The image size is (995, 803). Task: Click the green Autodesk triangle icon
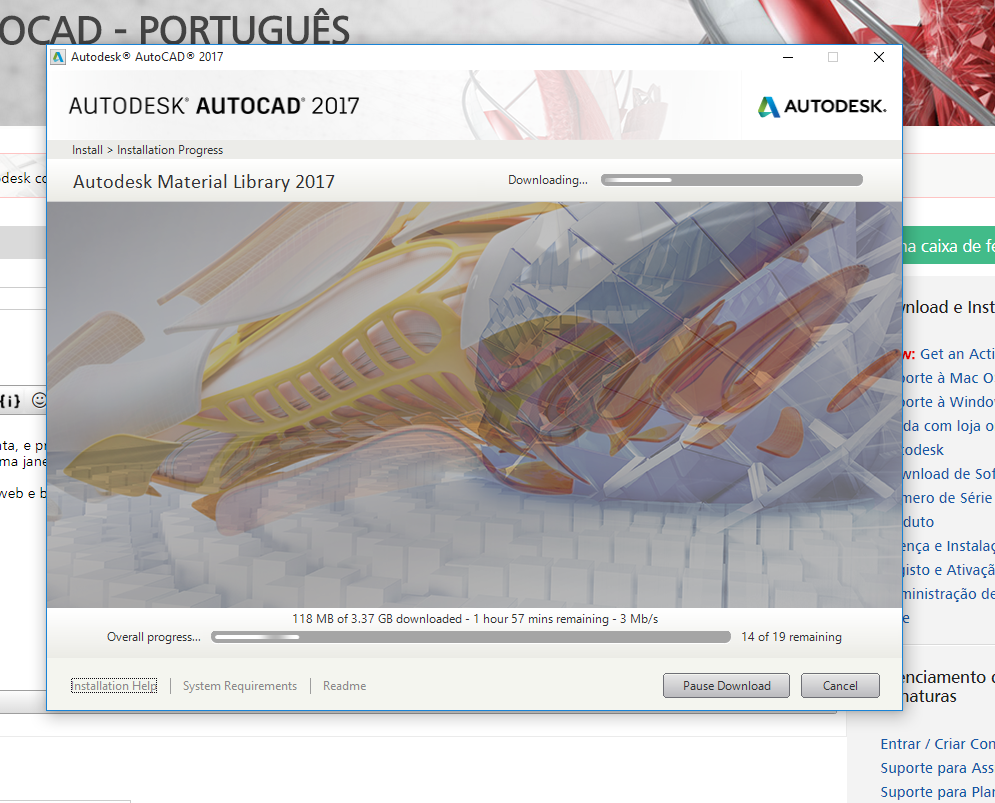(767, 105)
